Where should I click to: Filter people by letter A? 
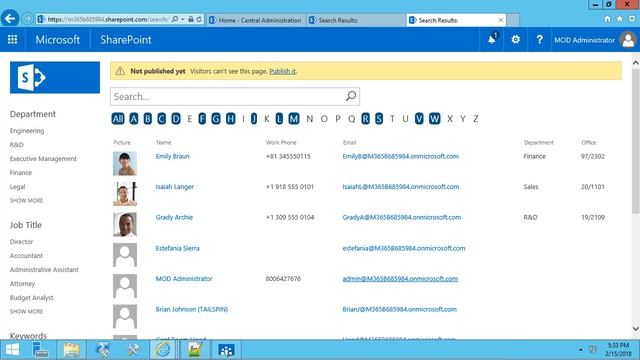coord(133,118)
